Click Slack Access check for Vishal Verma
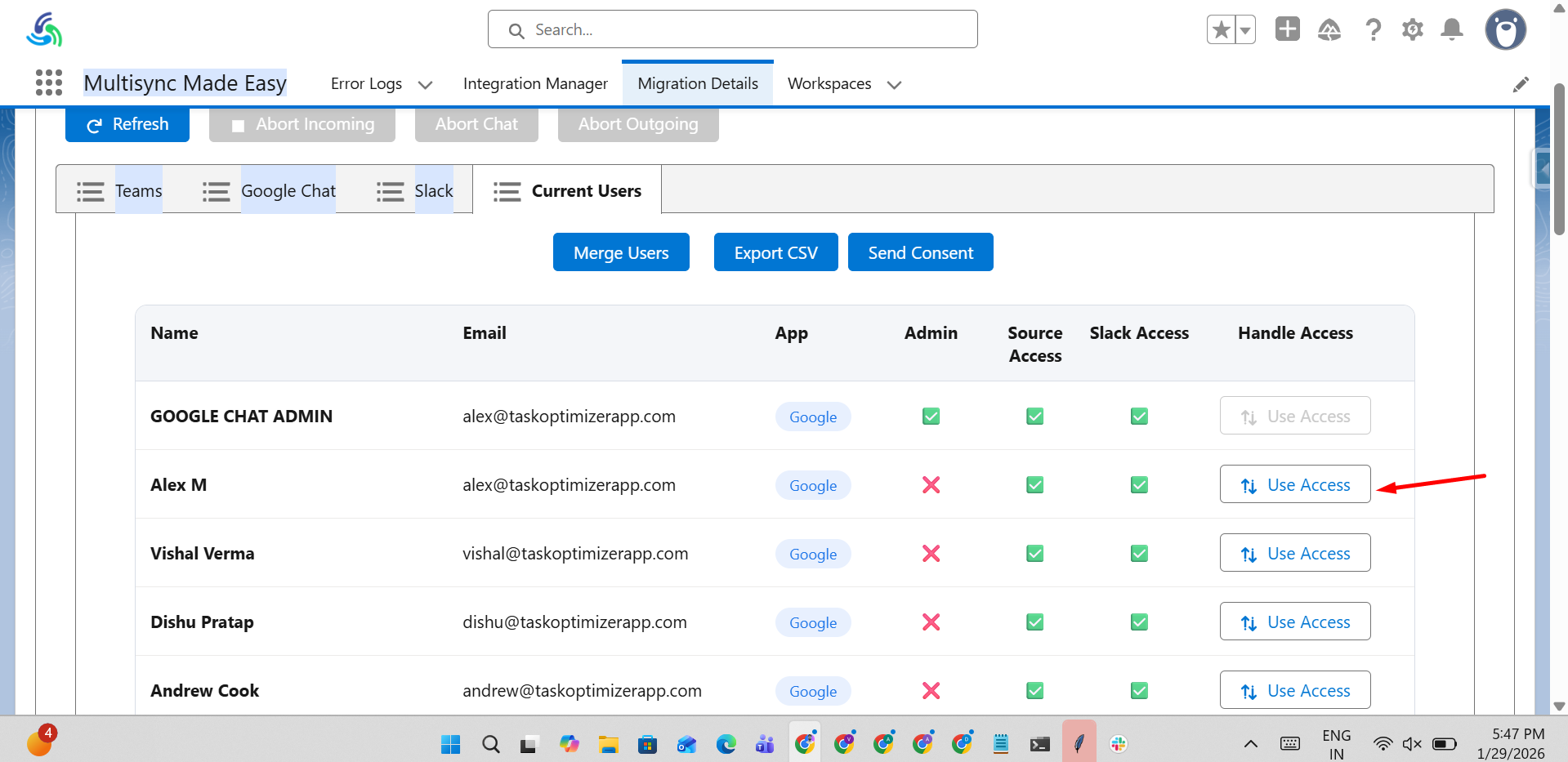Screen dimensions: 1568x762 (x=1139, y=554)
